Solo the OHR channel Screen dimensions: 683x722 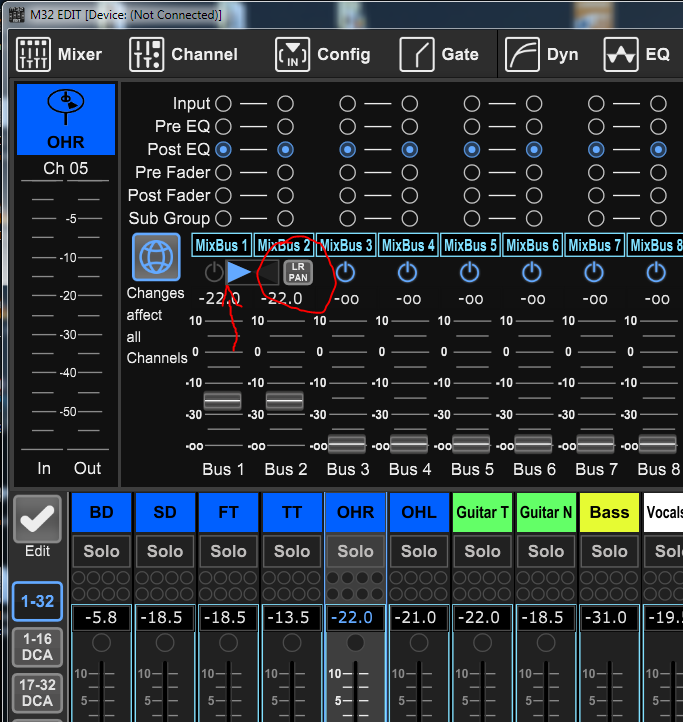[356, 551]
